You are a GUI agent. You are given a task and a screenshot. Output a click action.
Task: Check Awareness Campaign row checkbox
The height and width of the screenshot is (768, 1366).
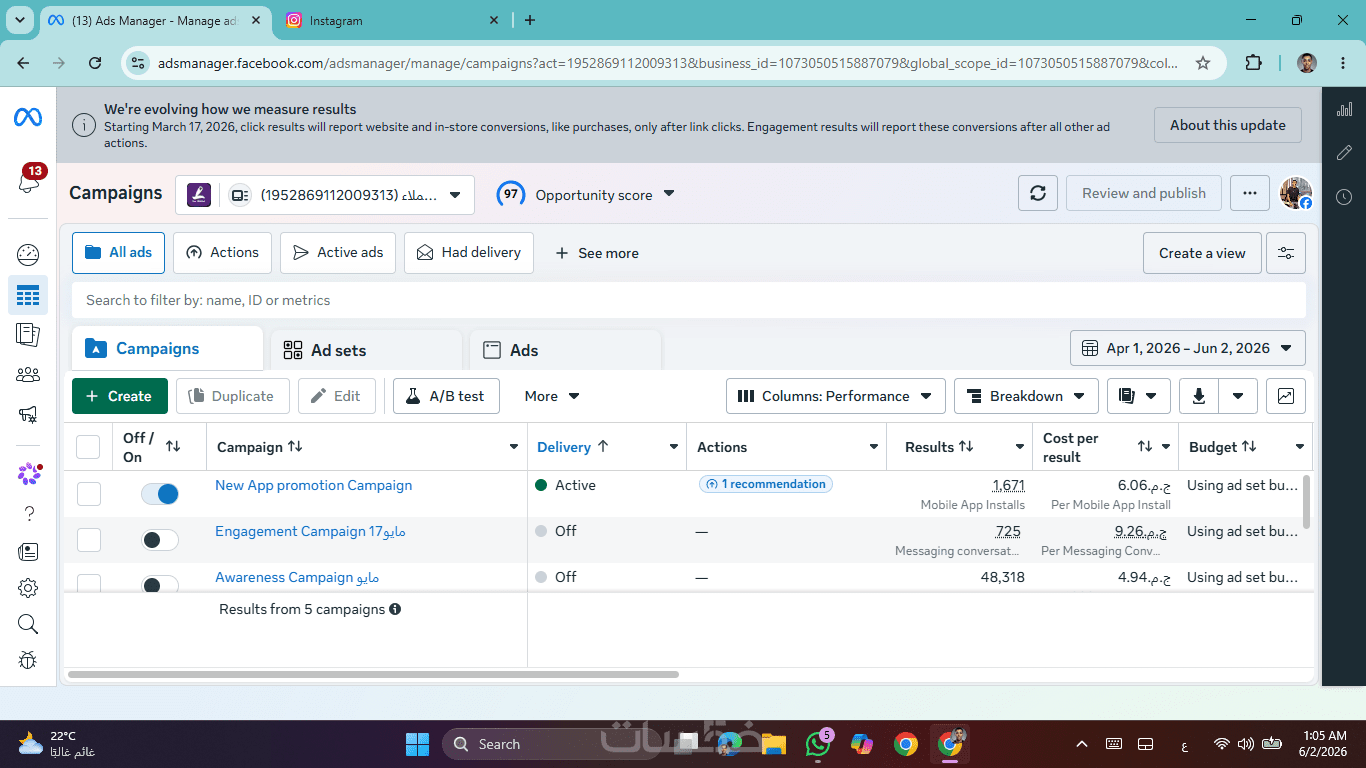[89, 584]
